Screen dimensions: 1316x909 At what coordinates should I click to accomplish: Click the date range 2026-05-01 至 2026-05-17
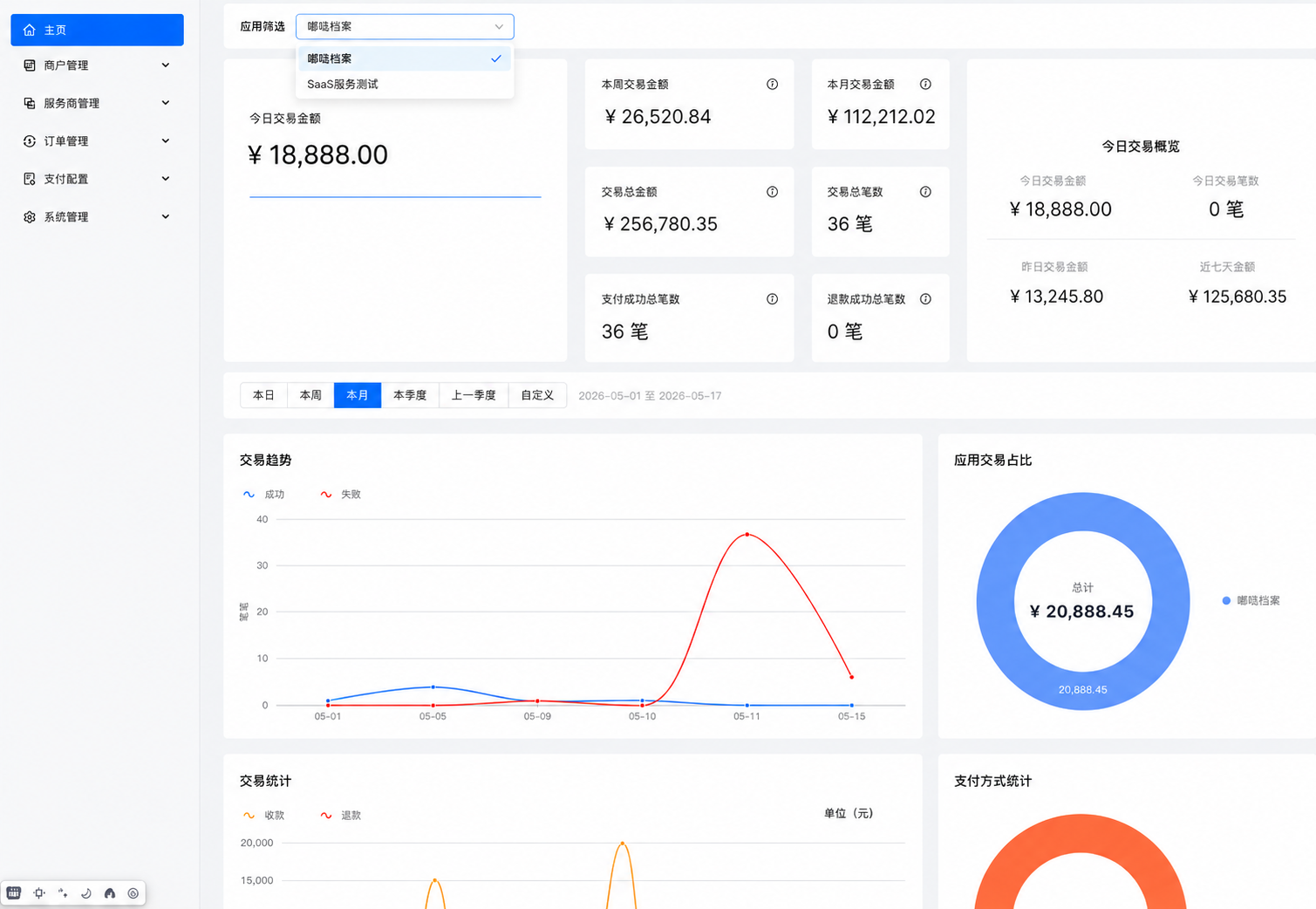coord(650,396)
